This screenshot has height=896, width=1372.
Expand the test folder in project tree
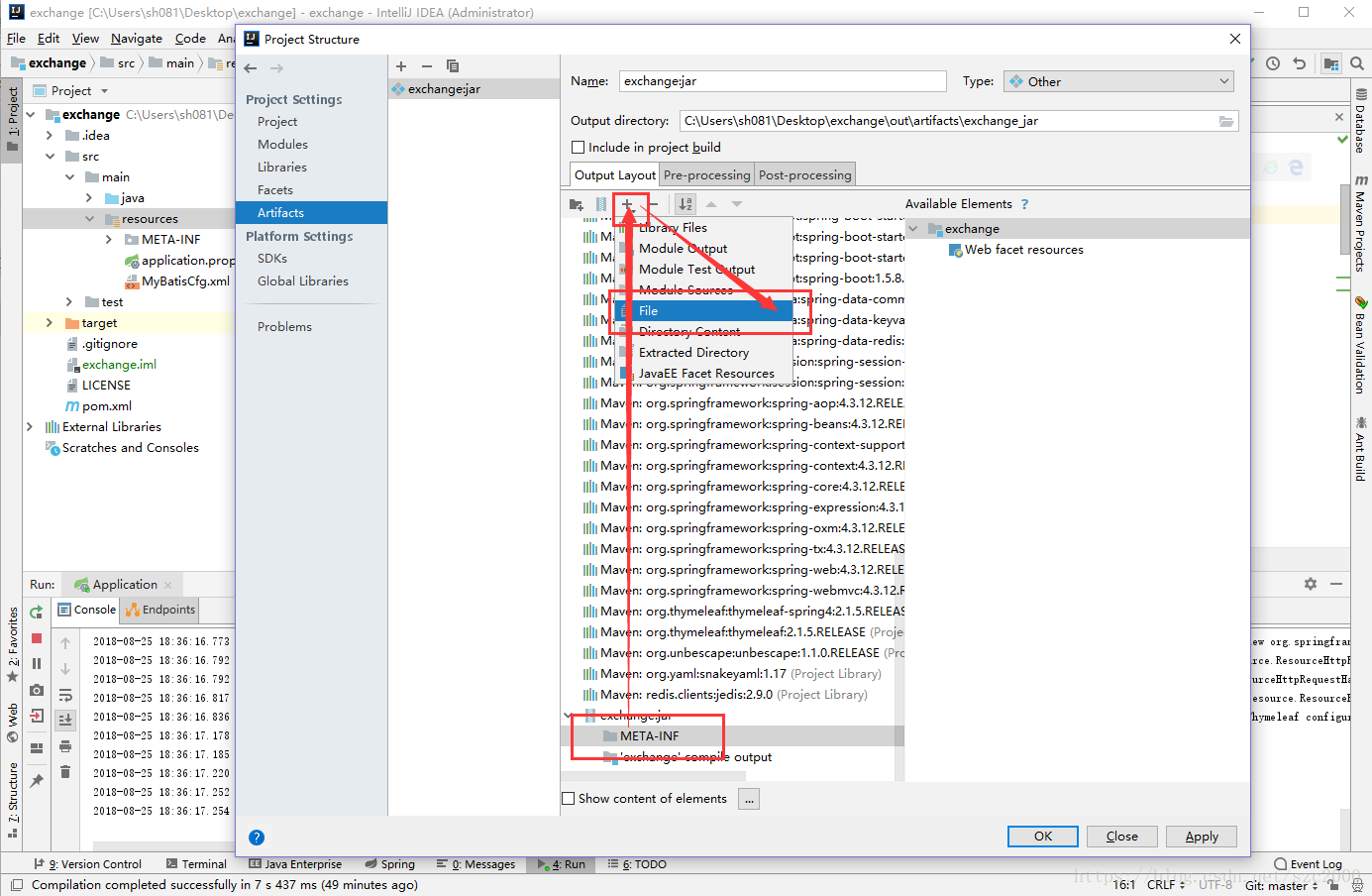(69, 302)
